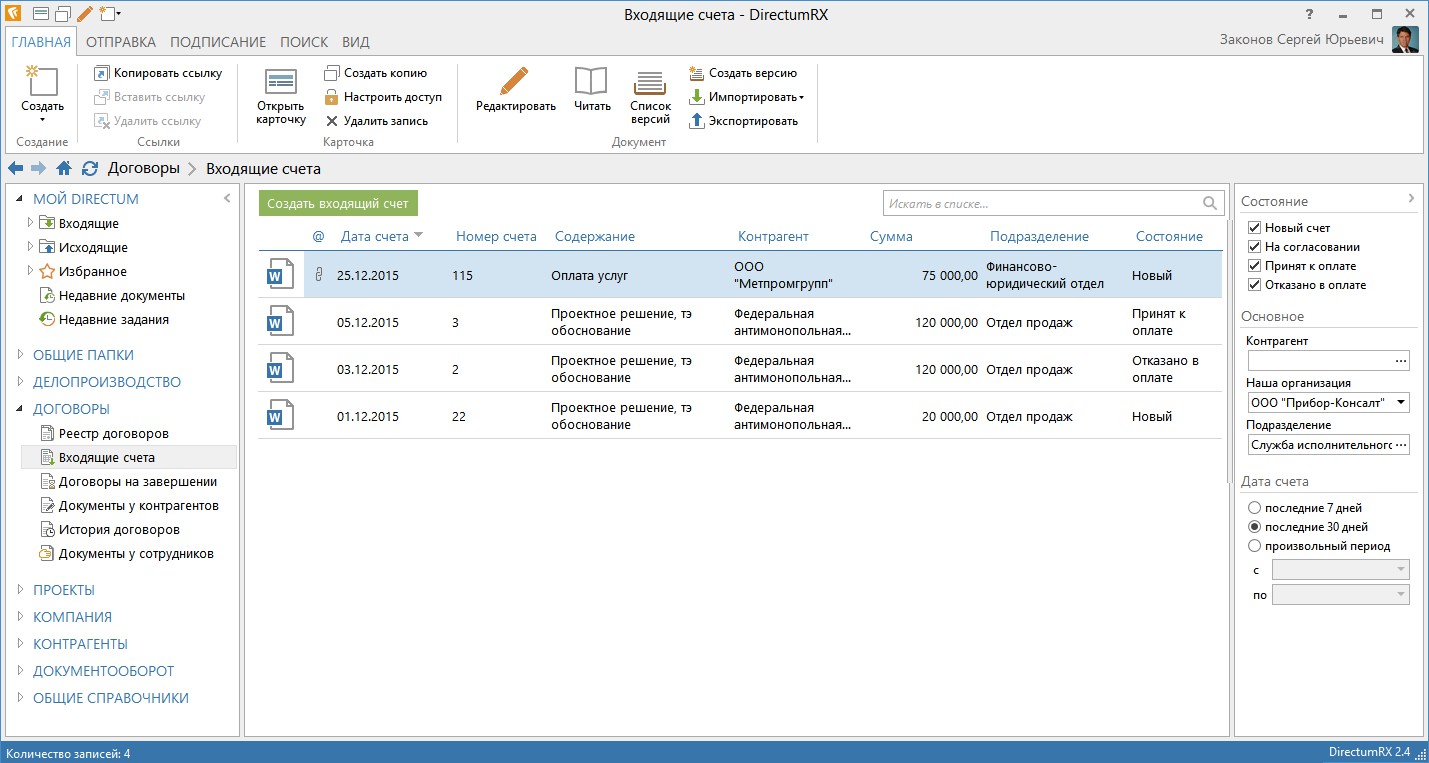This screenshot has width=1429, height=763.
Task: Open Реестр договоров in the sidebar
Action: coord(114,433)
